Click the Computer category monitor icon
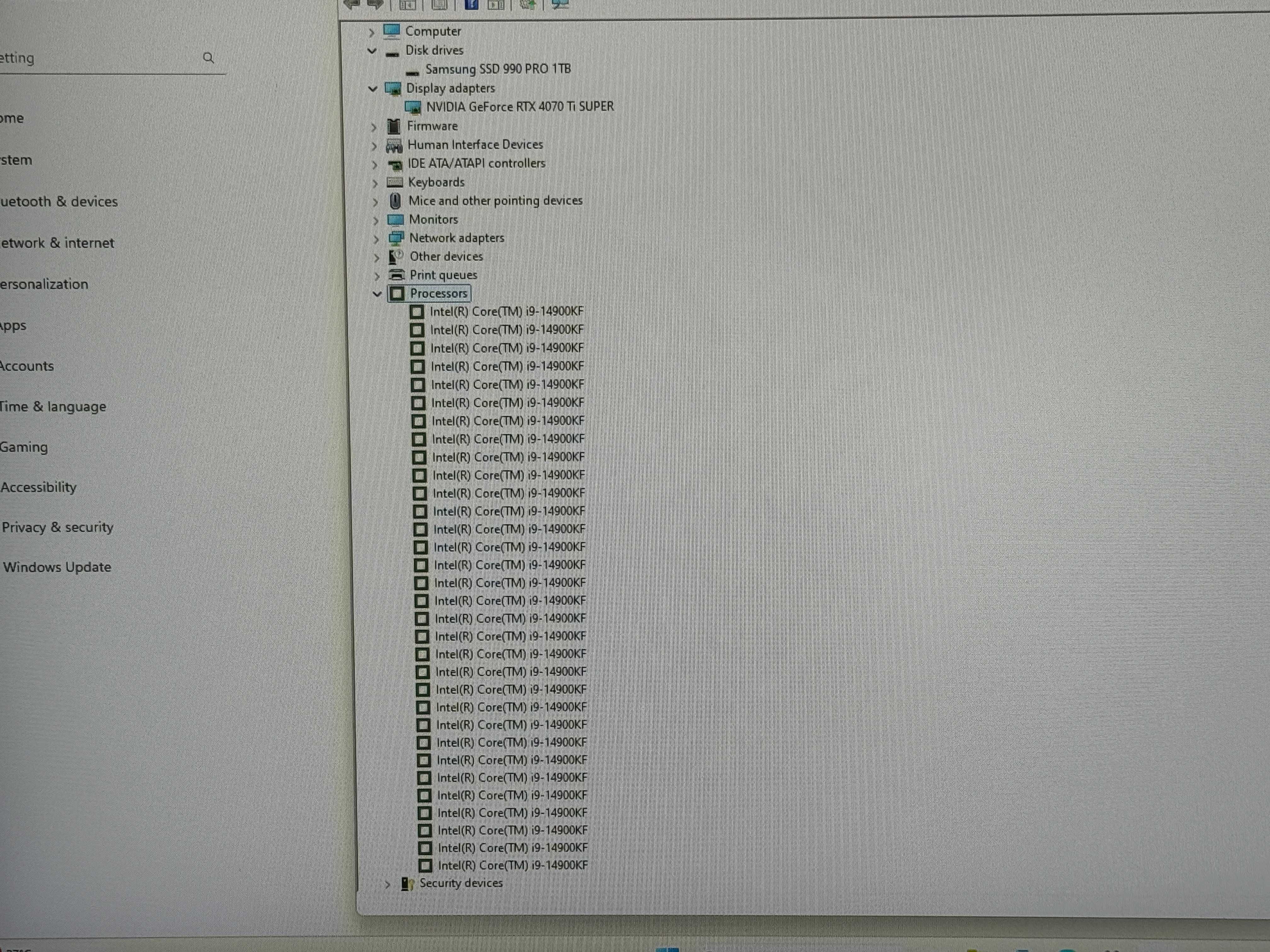This screenshot has width=1270, height=952. (392, 31)
